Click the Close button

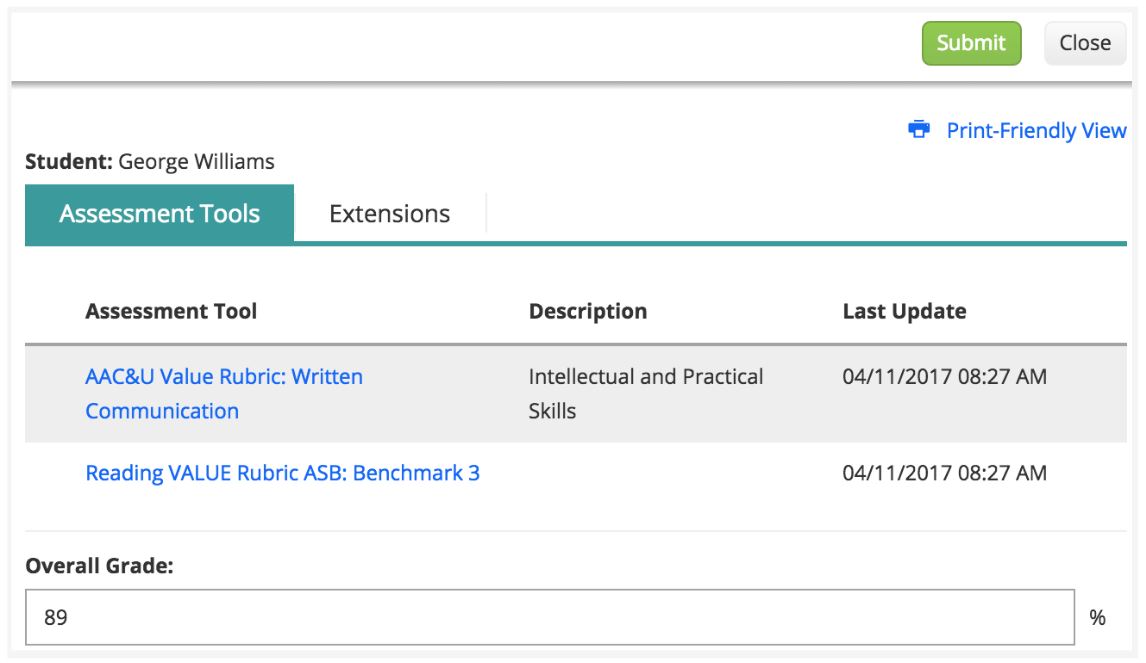click(1085, 43)
